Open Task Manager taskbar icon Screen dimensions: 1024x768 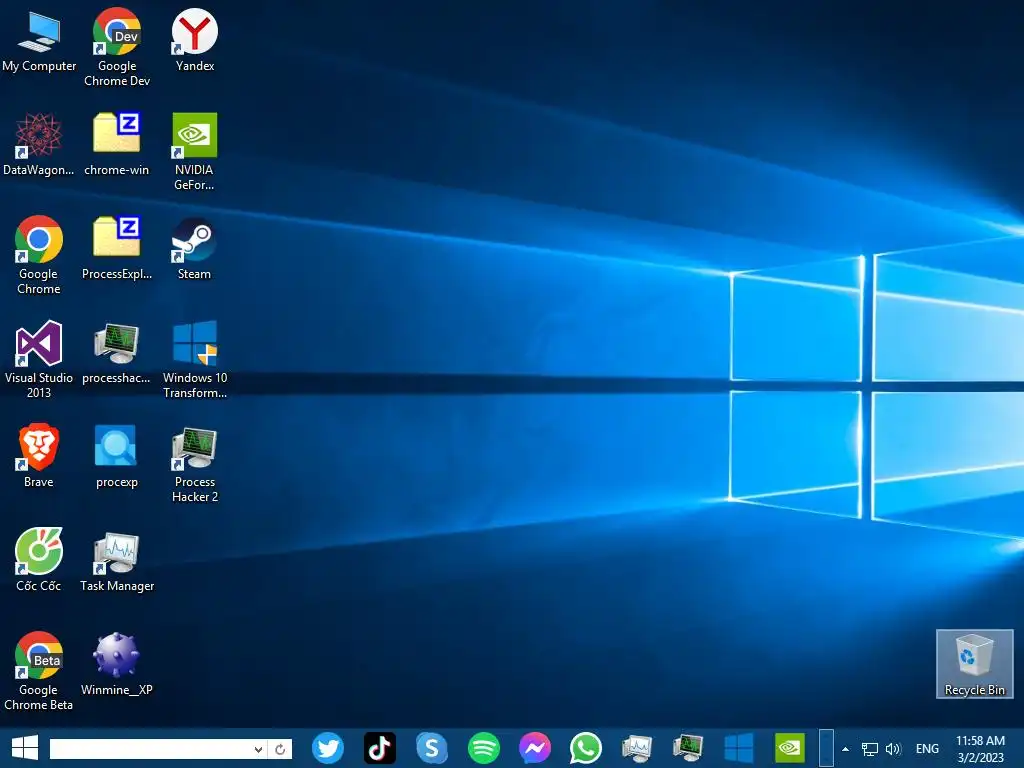click(637, 748)
